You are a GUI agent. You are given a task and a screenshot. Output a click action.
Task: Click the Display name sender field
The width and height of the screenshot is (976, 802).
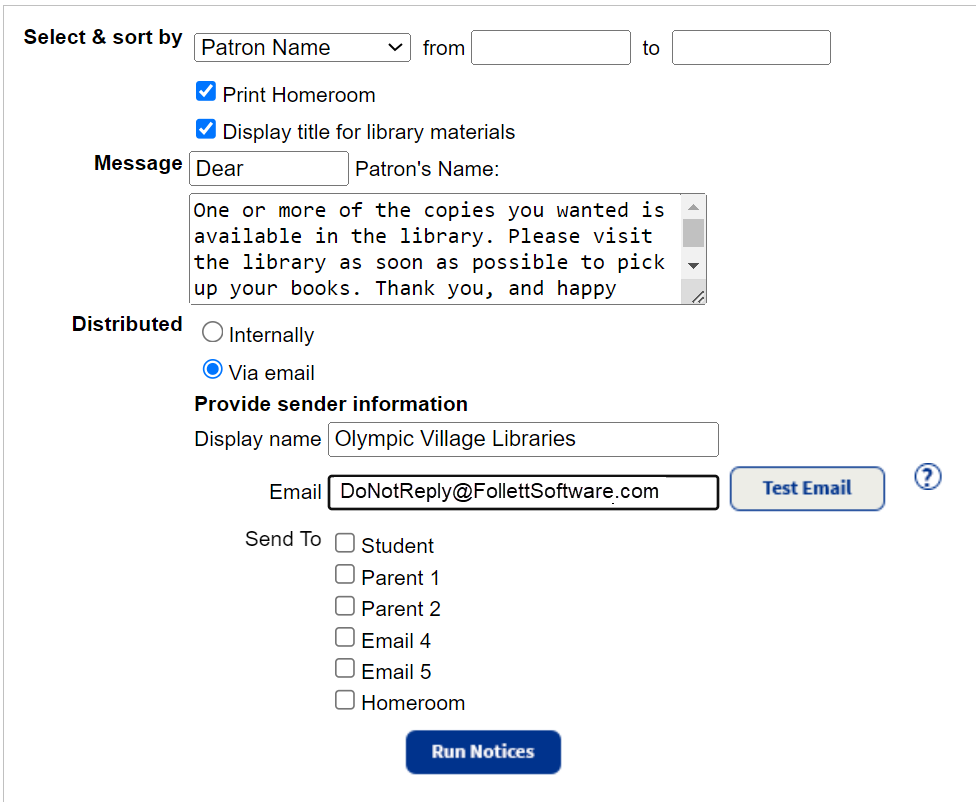coord(522,439)
